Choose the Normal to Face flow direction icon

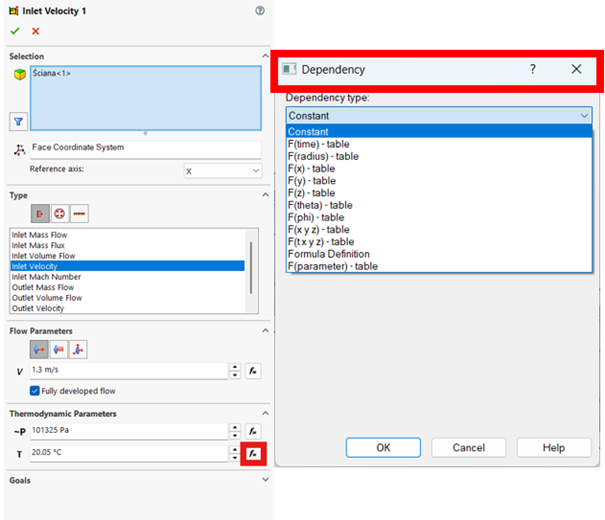pyautogui.click(x=41, y=349)
